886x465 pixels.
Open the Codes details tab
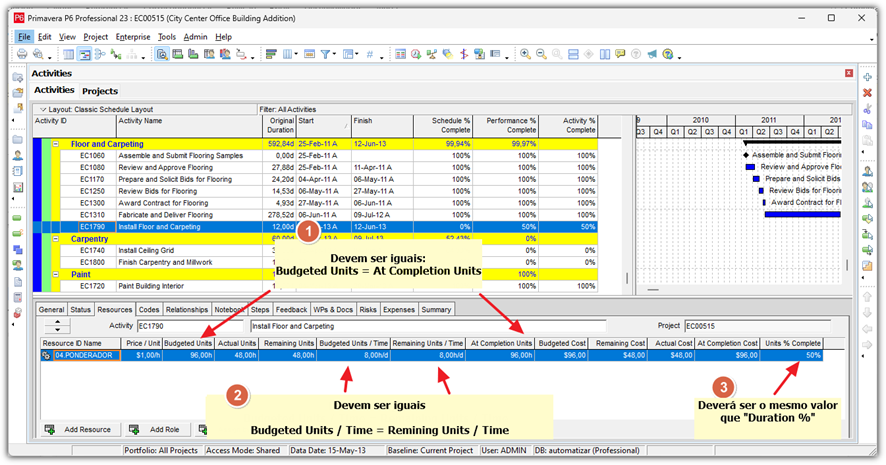click(149, 310)
